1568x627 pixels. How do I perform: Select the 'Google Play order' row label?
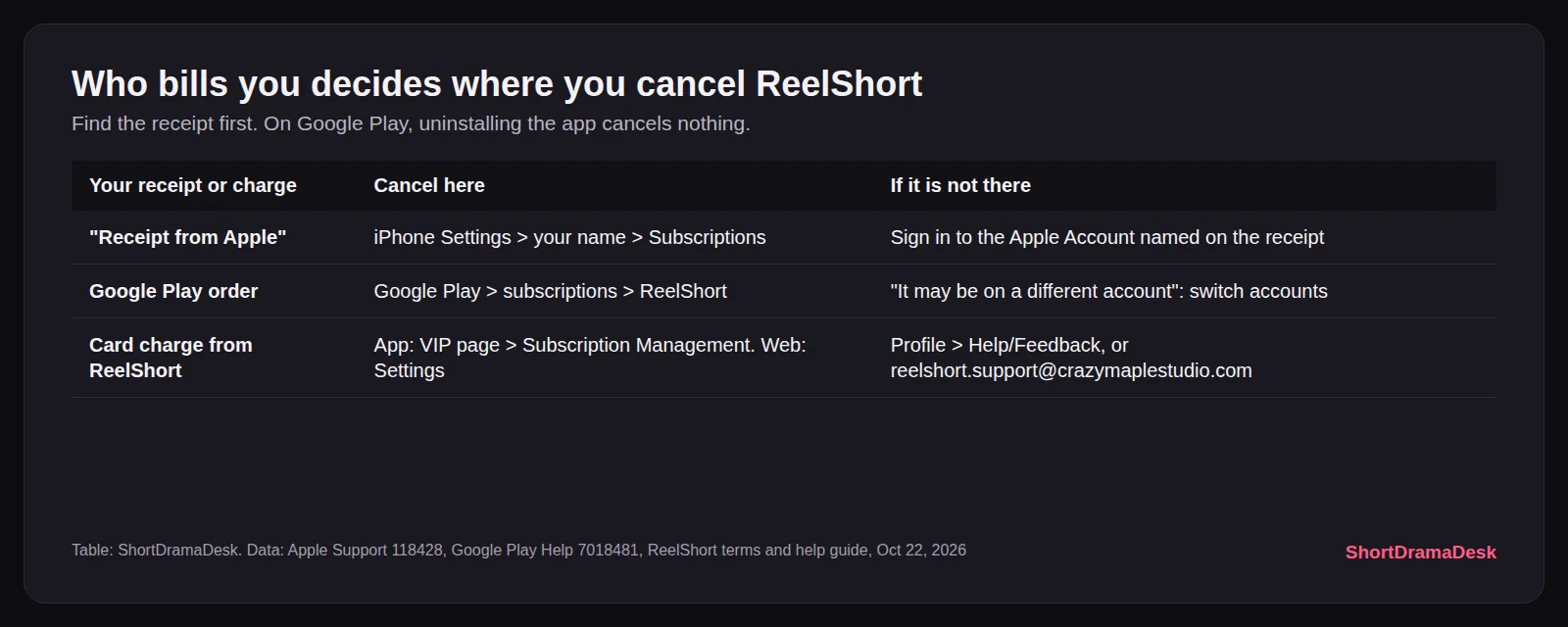pyautogui.click(x=173, y=291)
